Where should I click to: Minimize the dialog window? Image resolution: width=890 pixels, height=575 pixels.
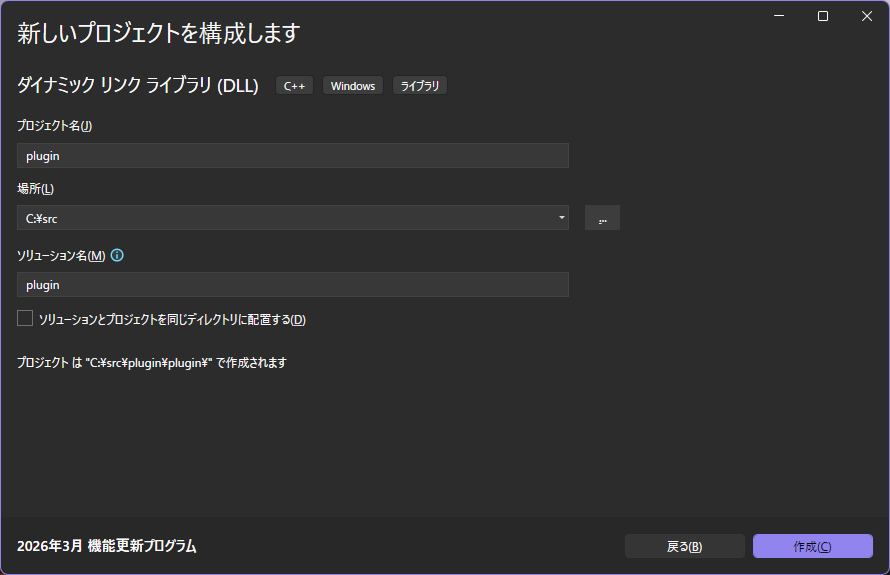pos(779,16)
